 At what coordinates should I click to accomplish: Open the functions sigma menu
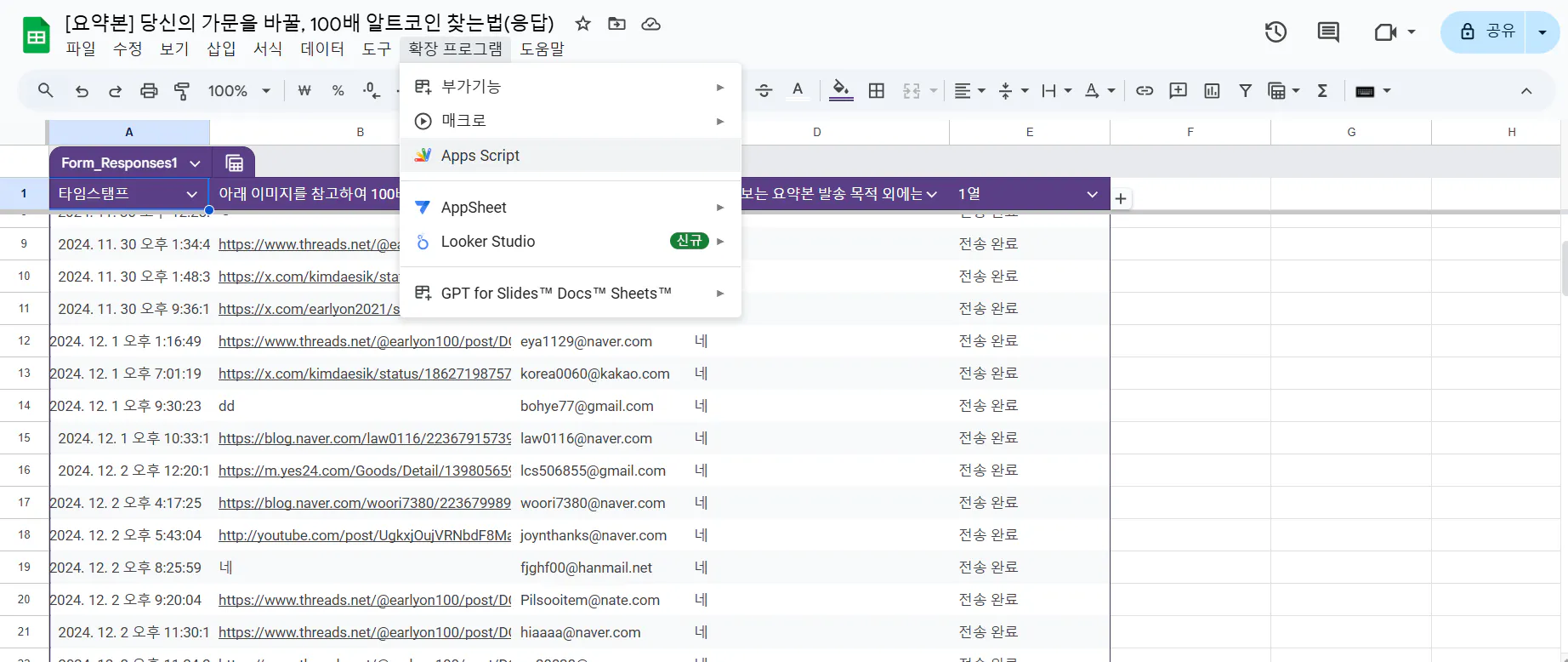[x=1322, y=90]
